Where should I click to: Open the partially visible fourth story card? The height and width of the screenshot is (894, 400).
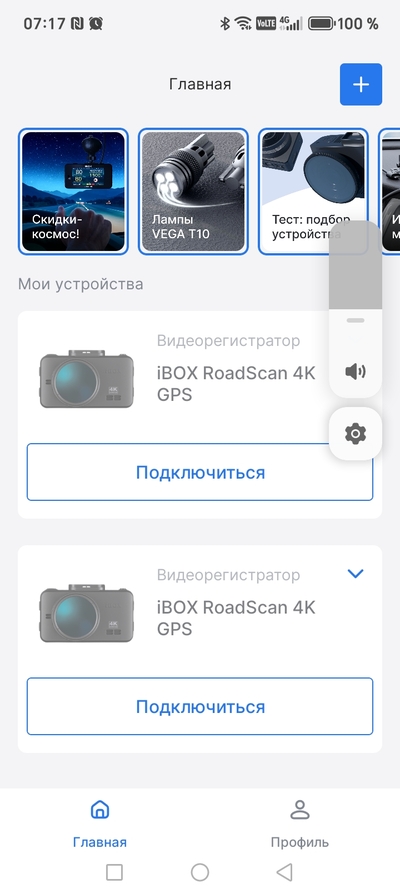tap(389, 192)
